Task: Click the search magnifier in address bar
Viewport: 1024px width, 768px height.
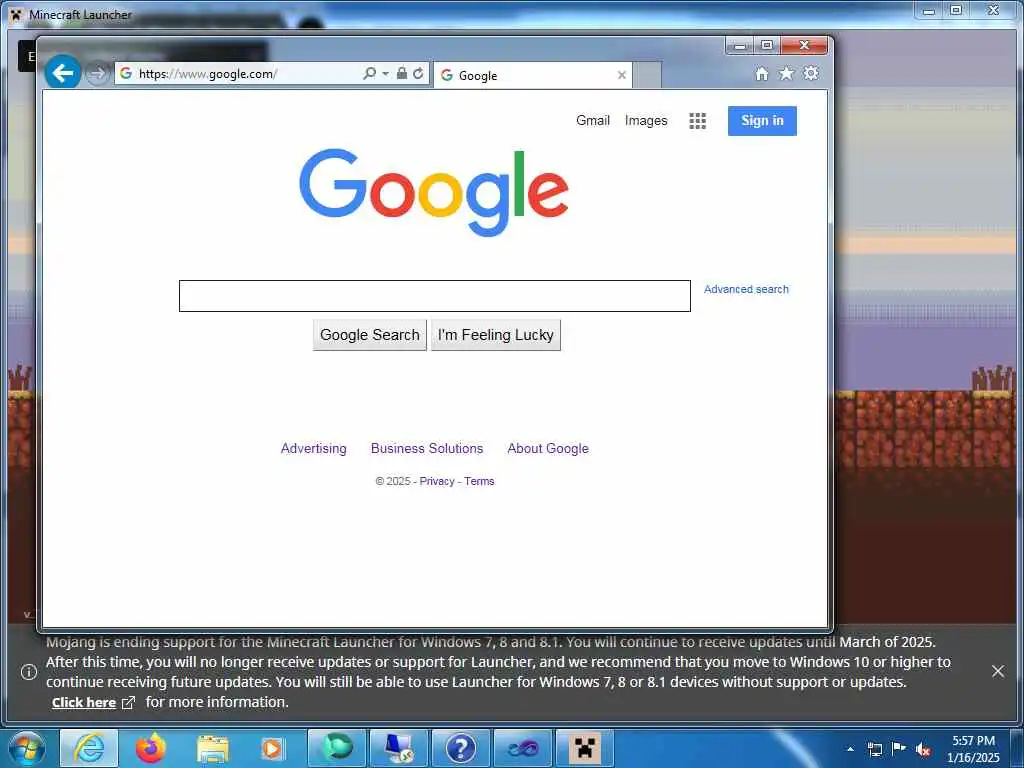Action: 369,74
